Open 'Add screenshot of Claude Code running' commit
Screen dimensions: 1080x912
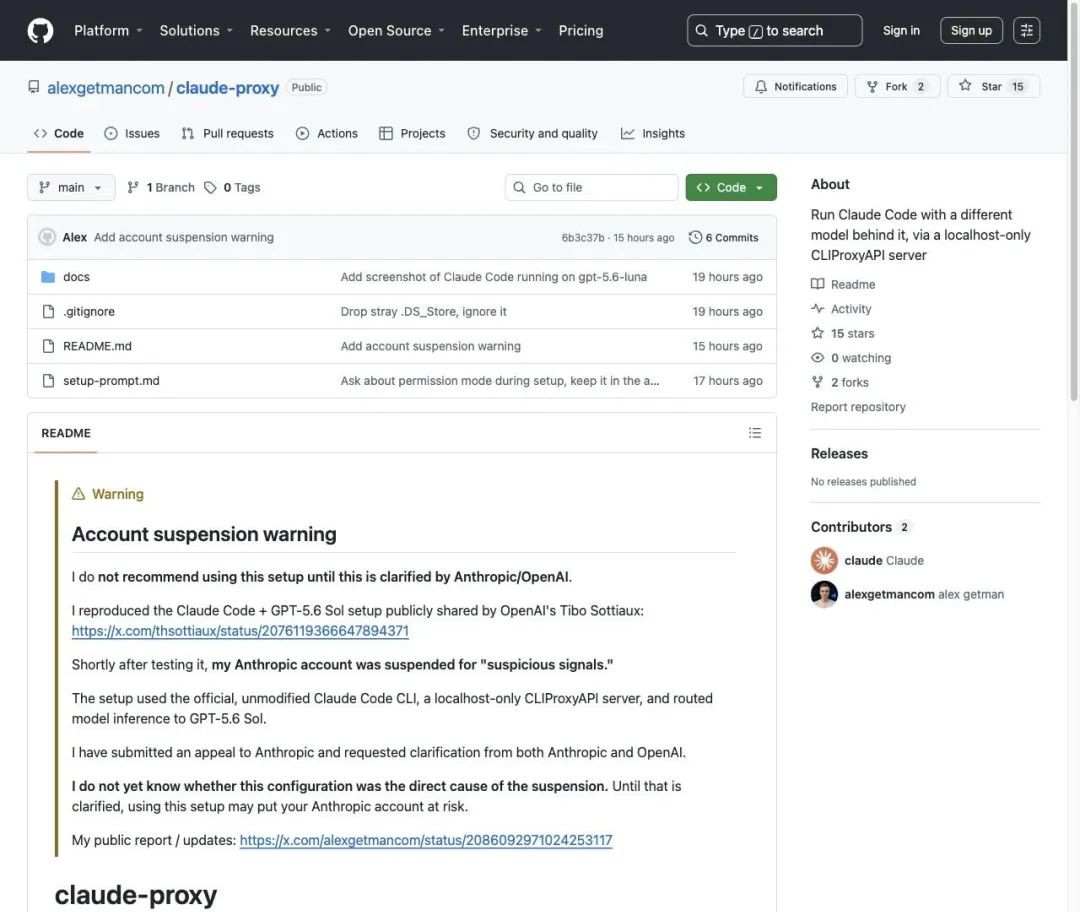point(493,277)
